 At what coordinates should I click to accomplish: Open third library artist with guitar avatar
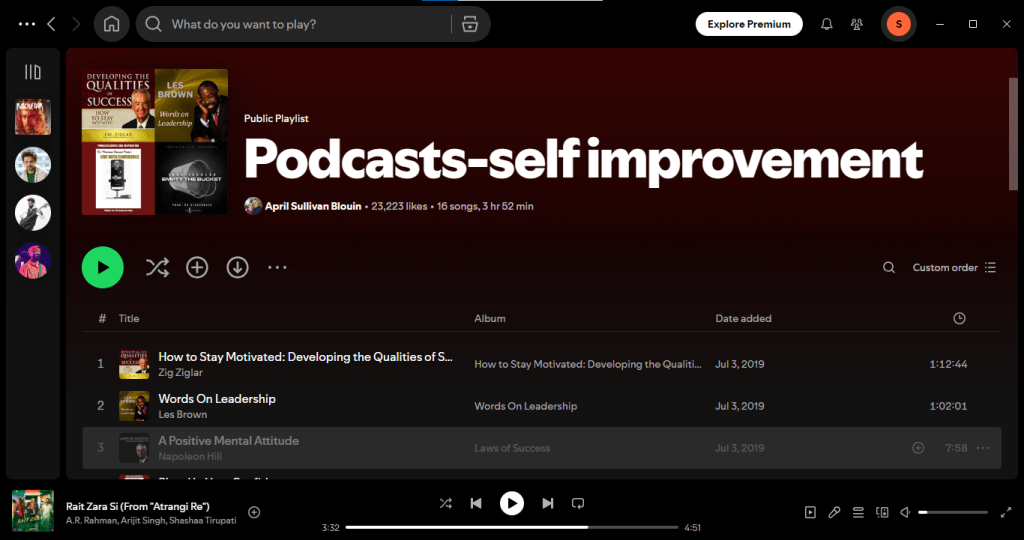click(x=33, y=213)
